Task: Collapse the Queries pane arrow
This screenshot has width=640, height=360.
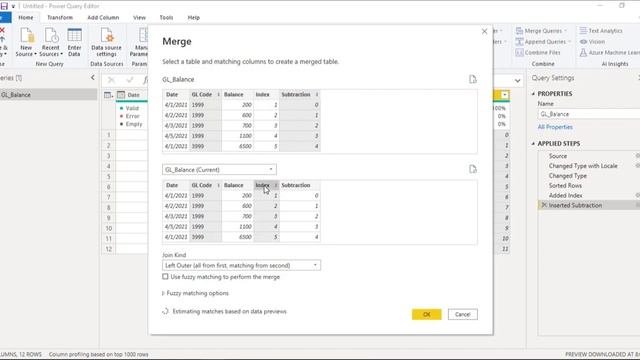Action: coord(93,78)
